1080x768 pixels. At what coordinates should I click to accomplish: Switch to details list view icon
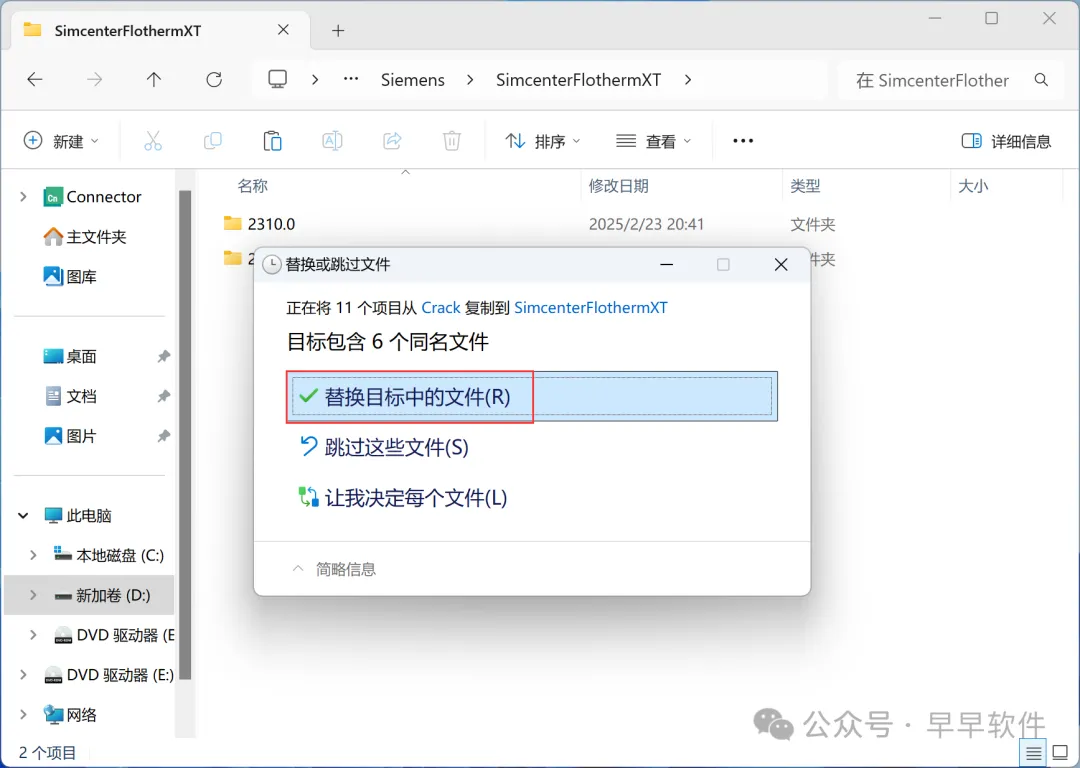coord(1034,753)
